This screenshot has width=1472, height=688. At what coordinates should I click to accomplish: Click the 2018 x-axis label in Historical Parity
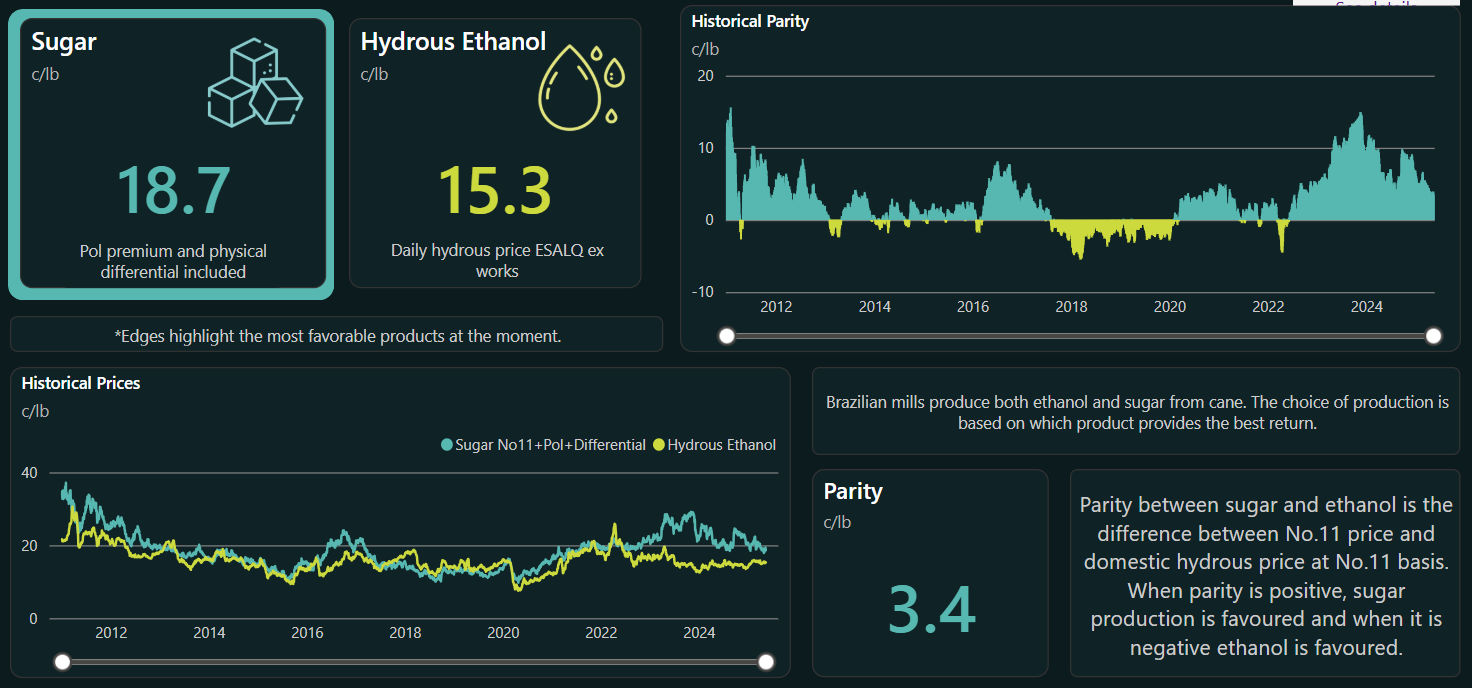pos(1072,306)
